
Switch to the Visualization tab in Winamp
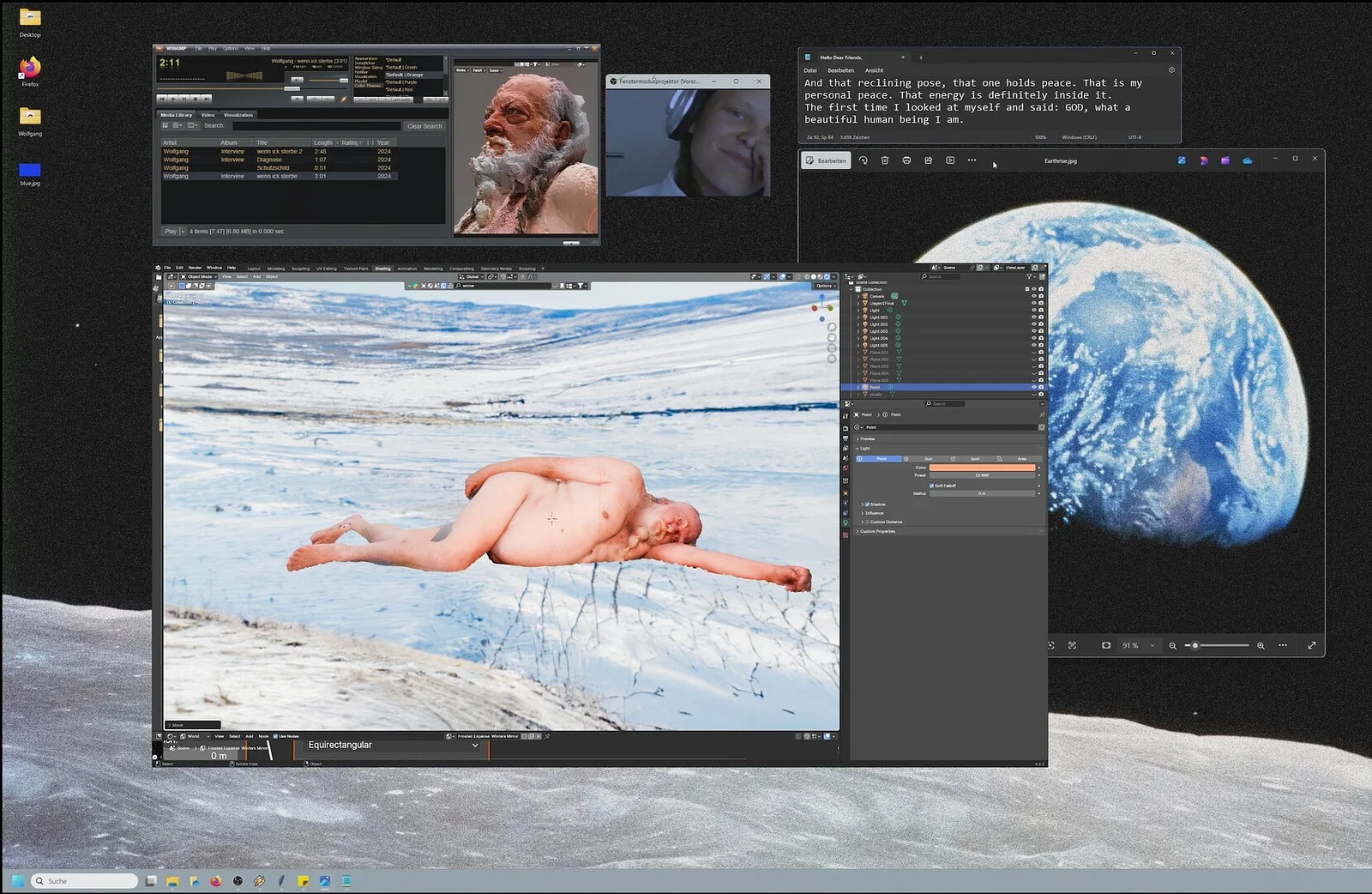(x=238, y=115)
